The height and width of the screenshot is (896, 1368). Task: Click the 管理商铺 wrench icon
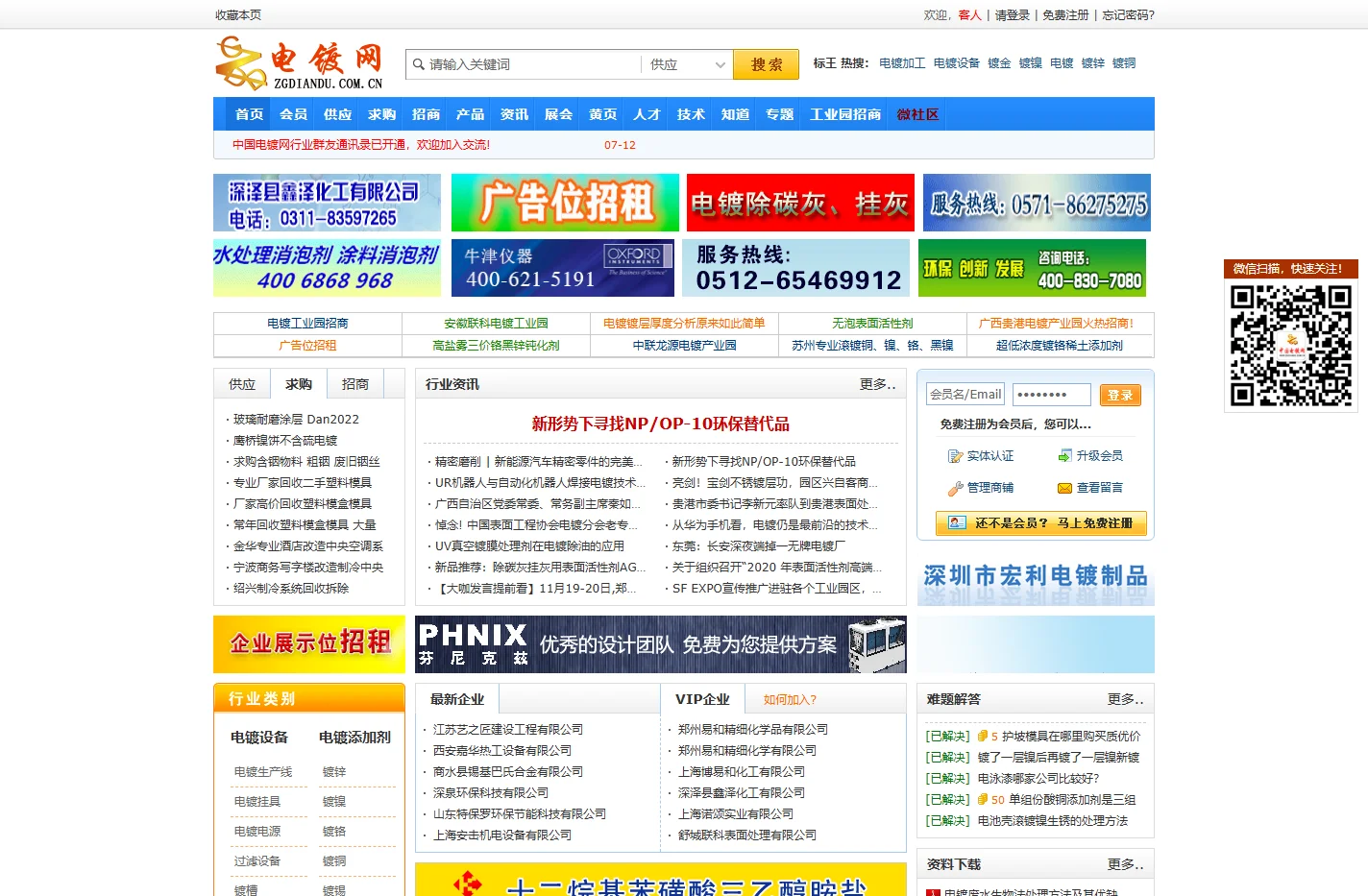pos(955,488)
